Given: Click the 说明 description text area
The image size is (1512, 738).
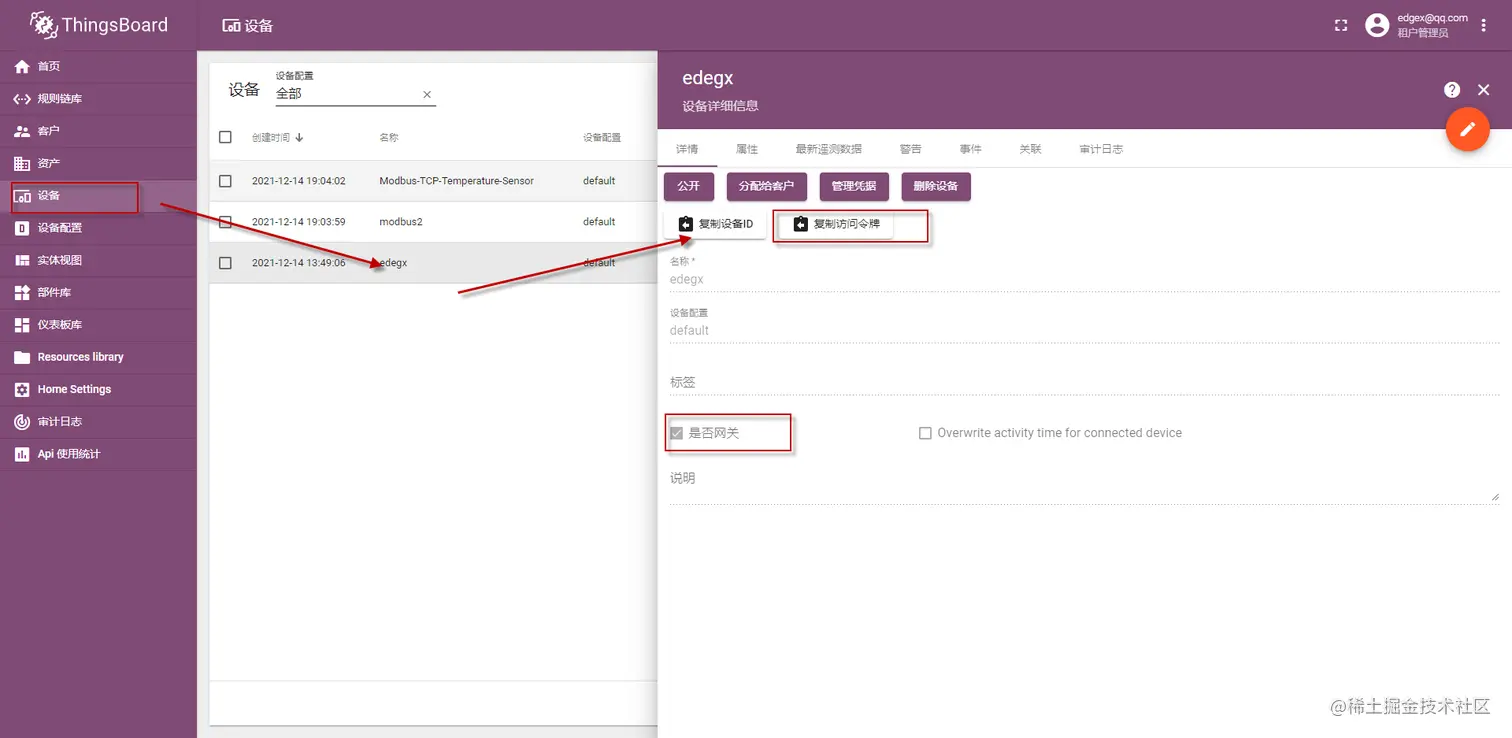Looking at the screenshot, I should coord(1084,485).
